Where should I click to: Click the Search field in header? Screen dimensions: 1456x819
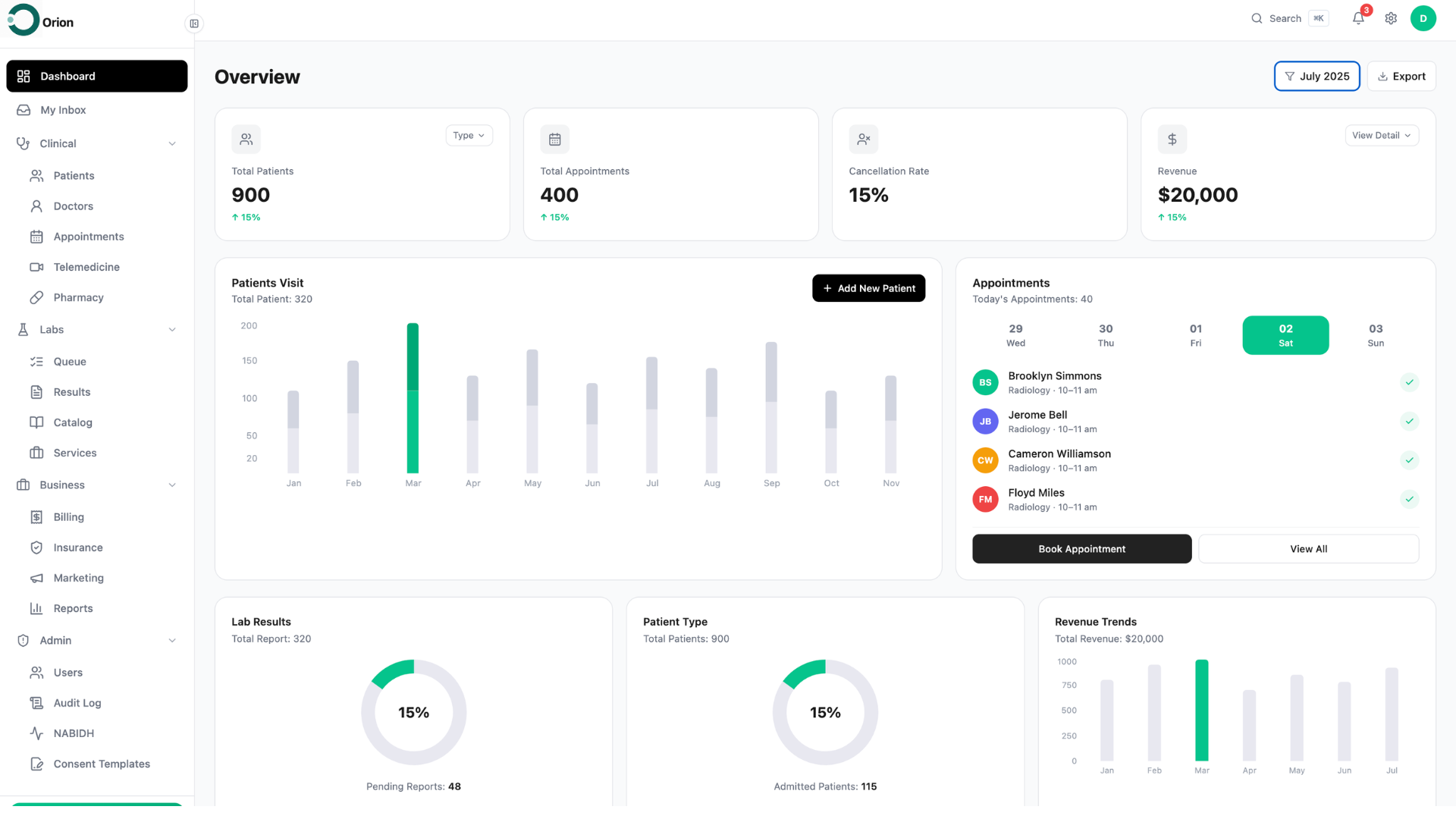coord(1289,18)
